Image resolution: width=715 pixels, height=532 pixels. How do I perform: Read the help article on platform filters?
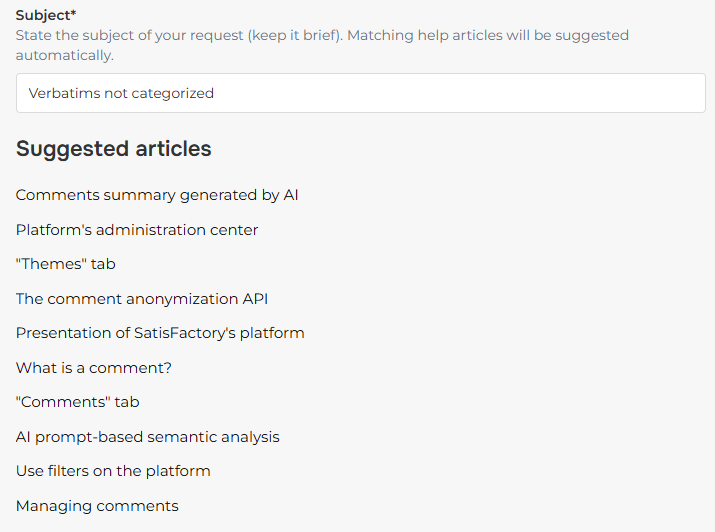click(x=113, y=471)
